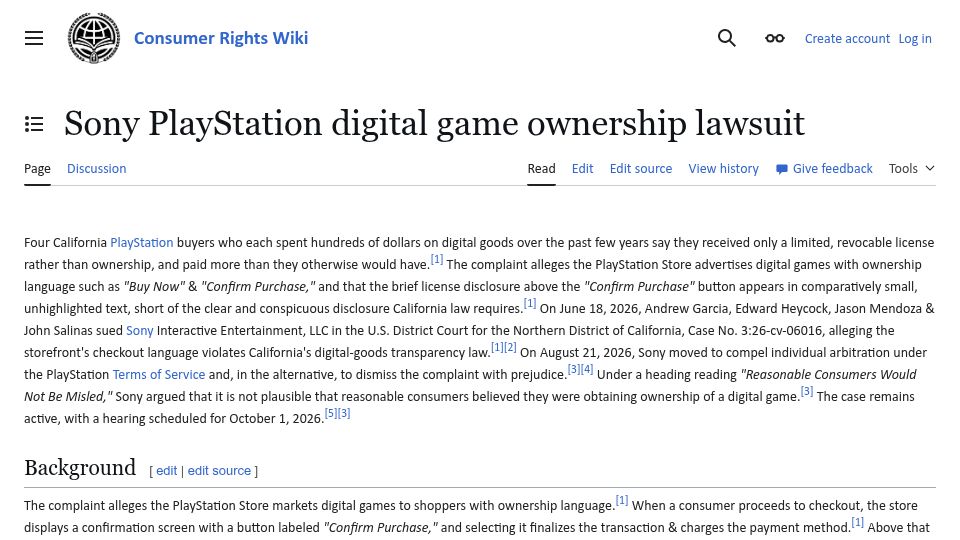This screenshot has width=960, height=540.
Task: Open citation [1] after otherwise would have
Action: [x=437, y=259]
